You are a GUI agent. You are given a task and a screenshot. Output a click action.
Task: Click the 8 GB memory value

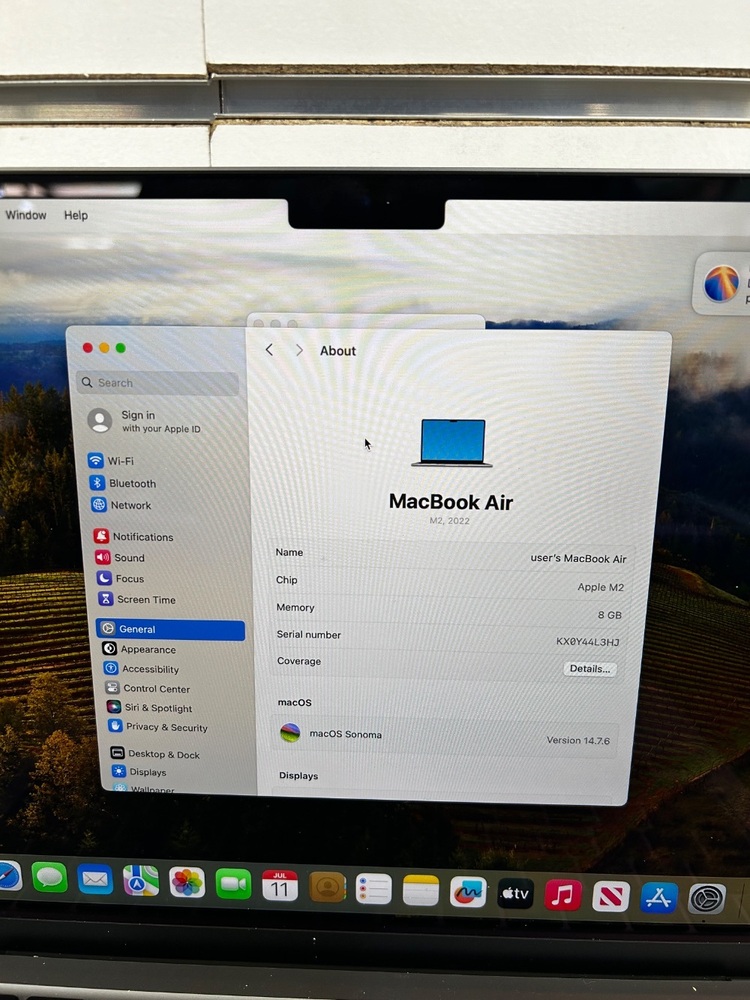coord(610,615)
